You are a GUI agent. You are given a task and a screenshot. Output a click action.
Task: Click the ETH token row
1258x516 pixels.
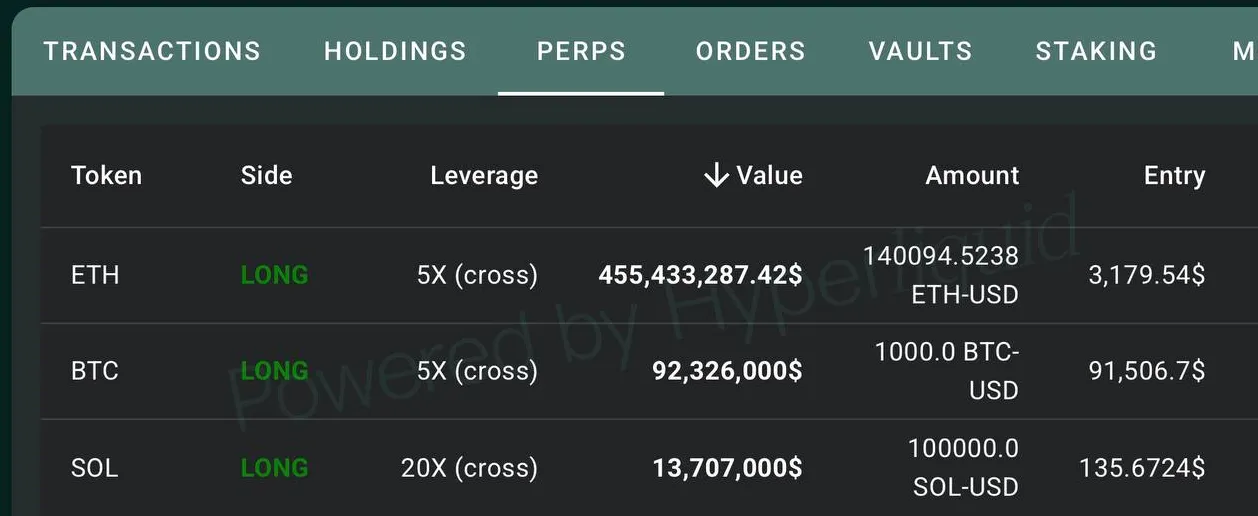[95, 275]
